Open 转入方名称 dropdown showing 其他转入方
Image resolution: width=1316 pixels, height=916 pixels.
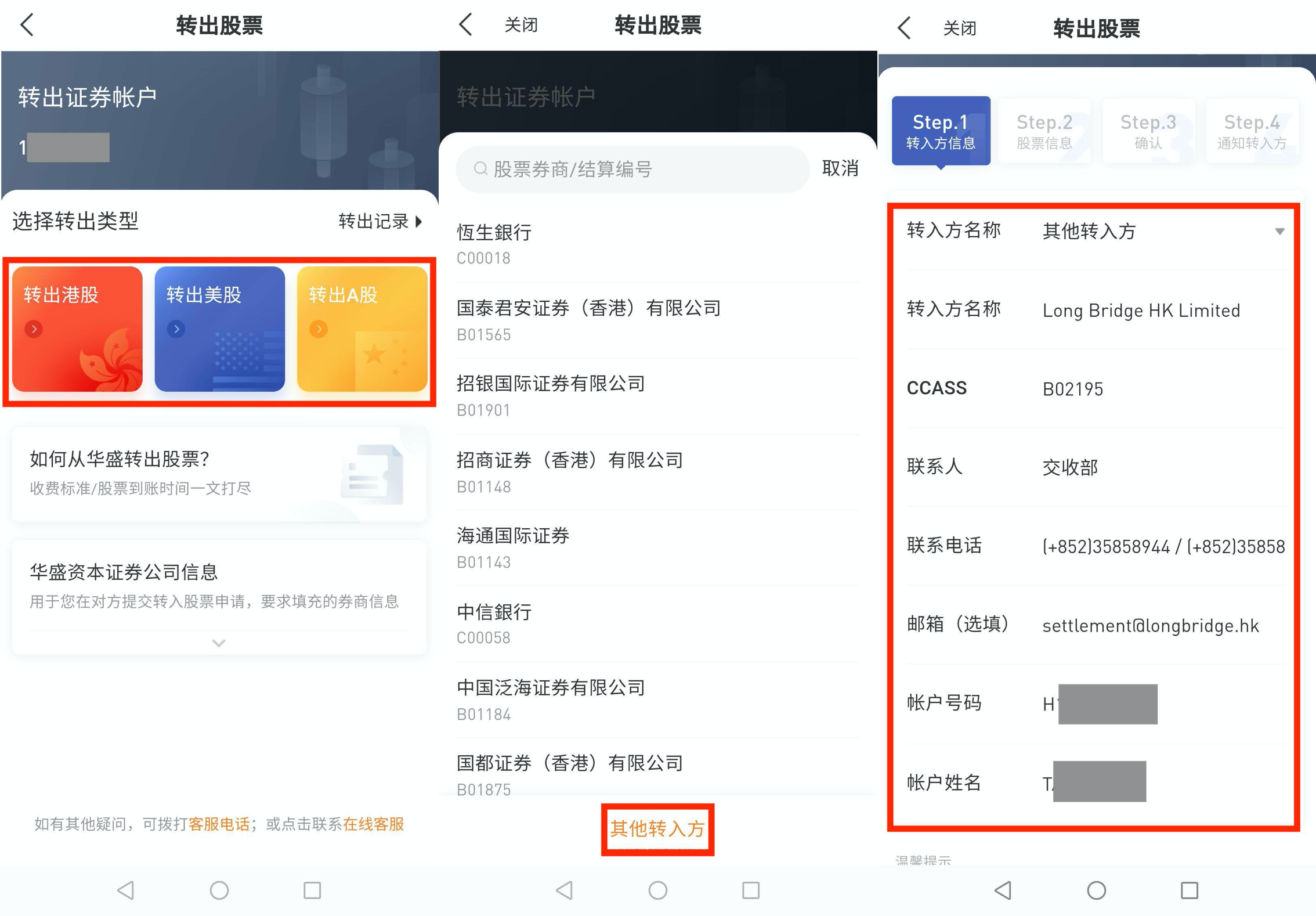(x=1096, y=231)
